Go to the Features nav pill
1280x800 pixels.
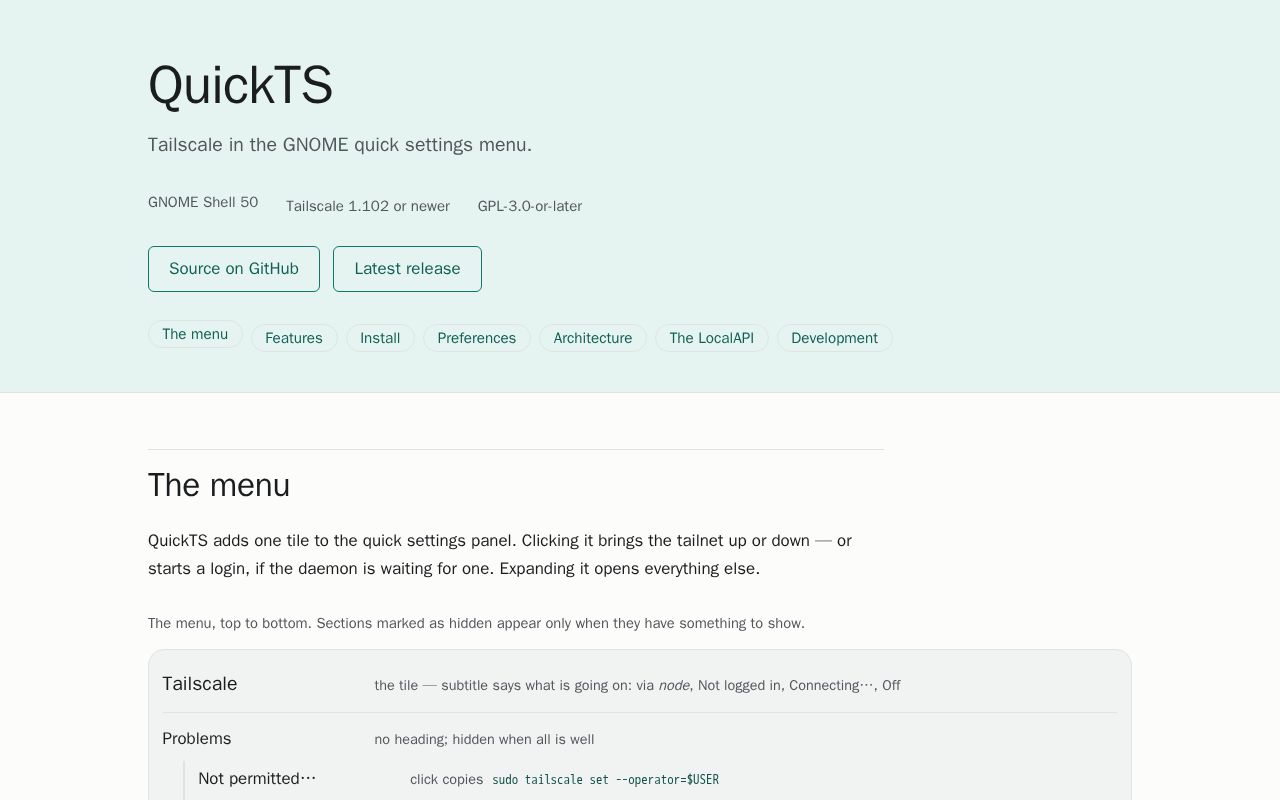pyautogui.click(x=294, y=338)
